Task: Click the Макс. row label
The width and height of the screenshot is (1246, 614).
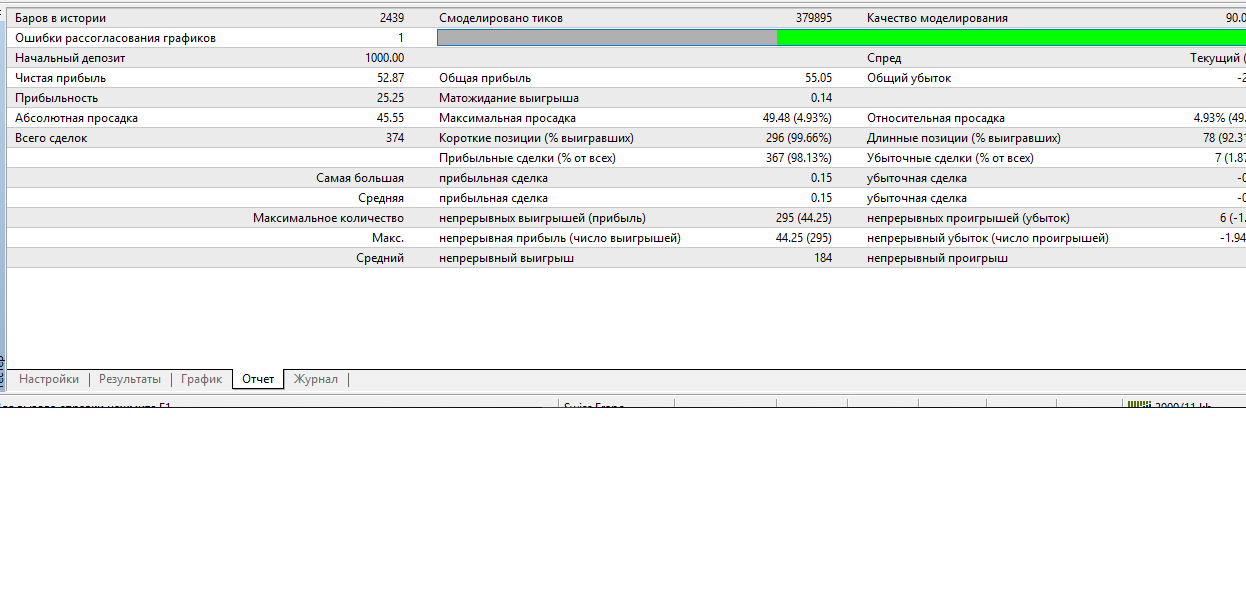Action: click(388, 238)
